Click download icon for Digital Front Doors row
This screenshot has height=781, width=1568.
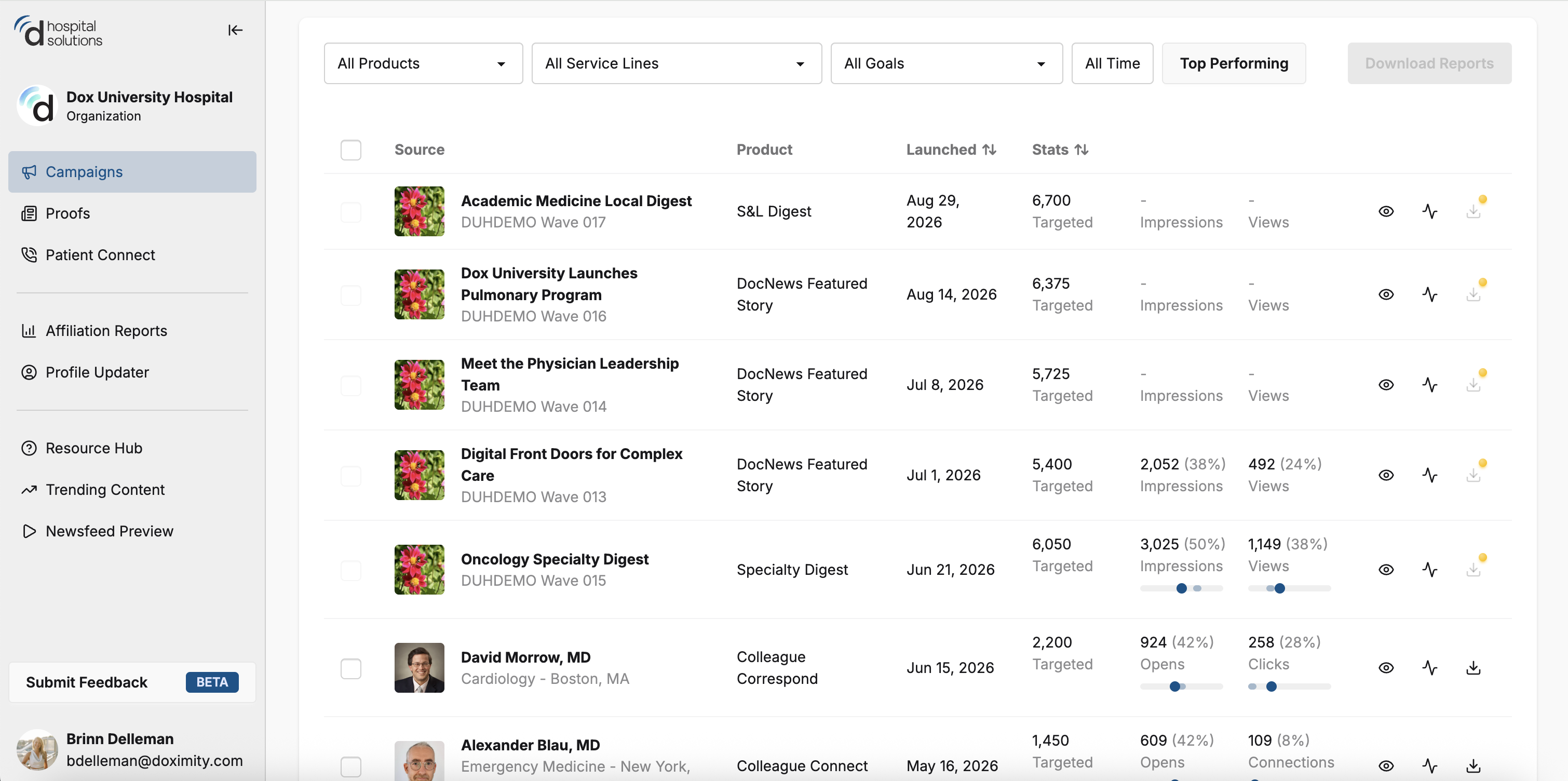[1473, 475]
